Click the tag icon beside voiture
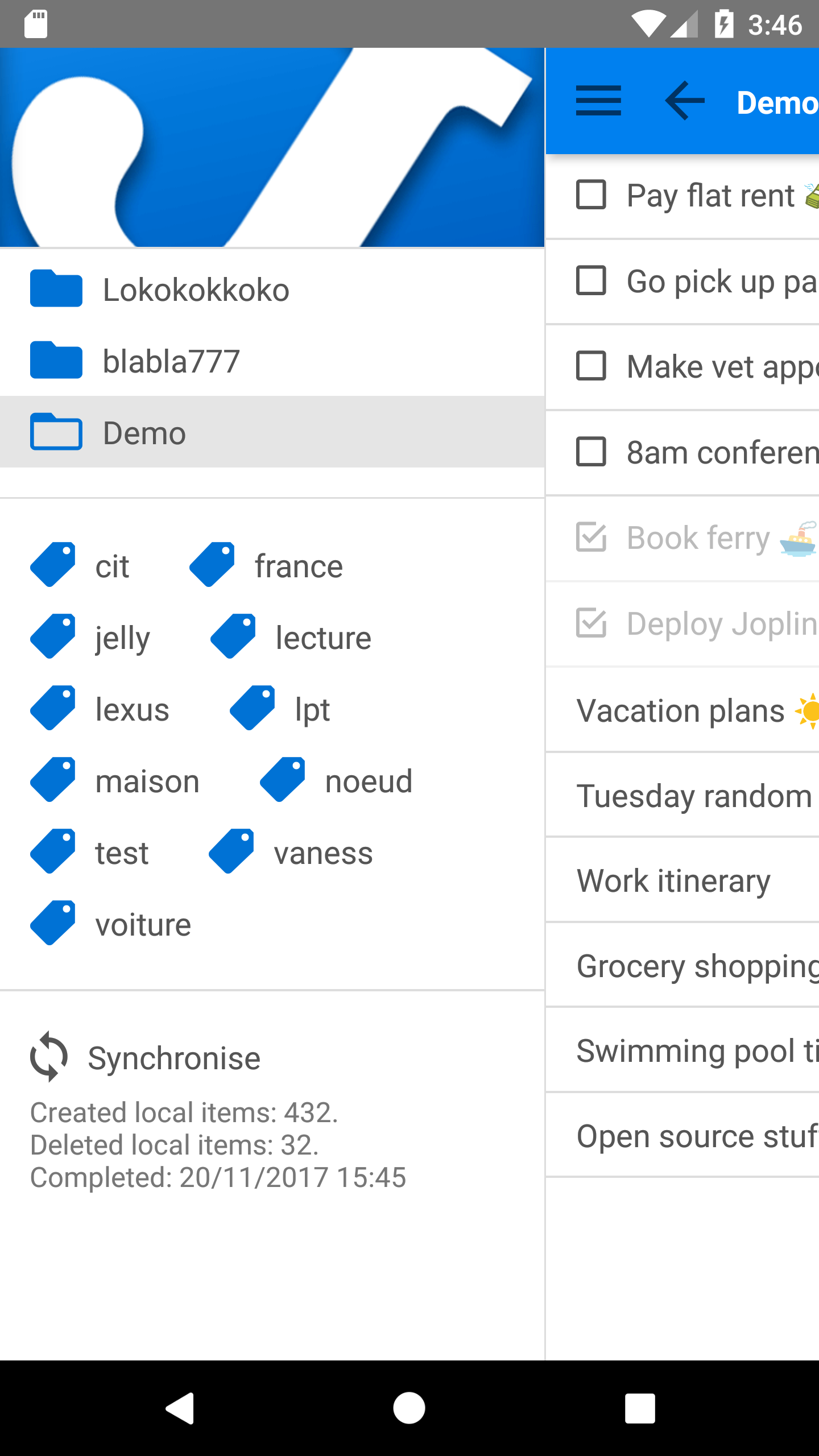819x1456 pixels. [53, 924]
